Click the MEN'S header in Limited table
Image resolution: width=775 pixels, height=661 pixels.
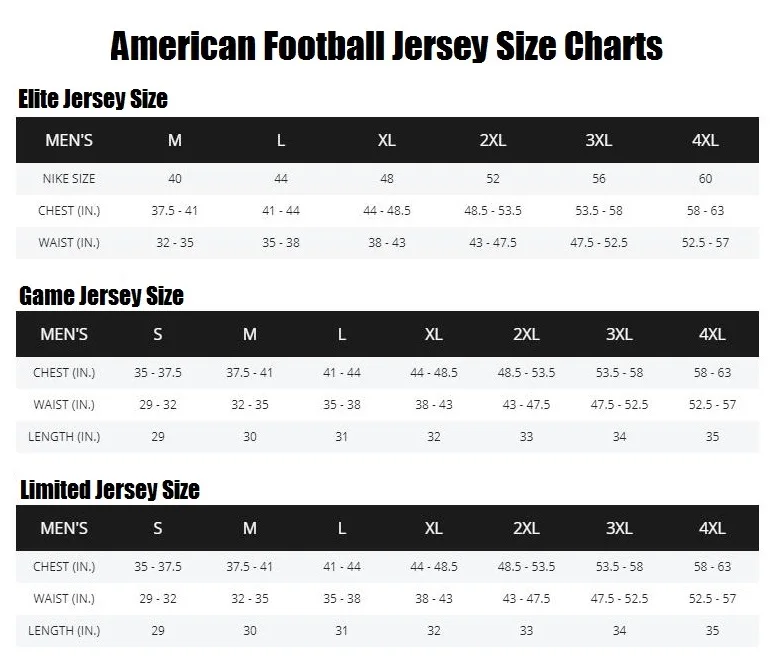click(64, 528)
